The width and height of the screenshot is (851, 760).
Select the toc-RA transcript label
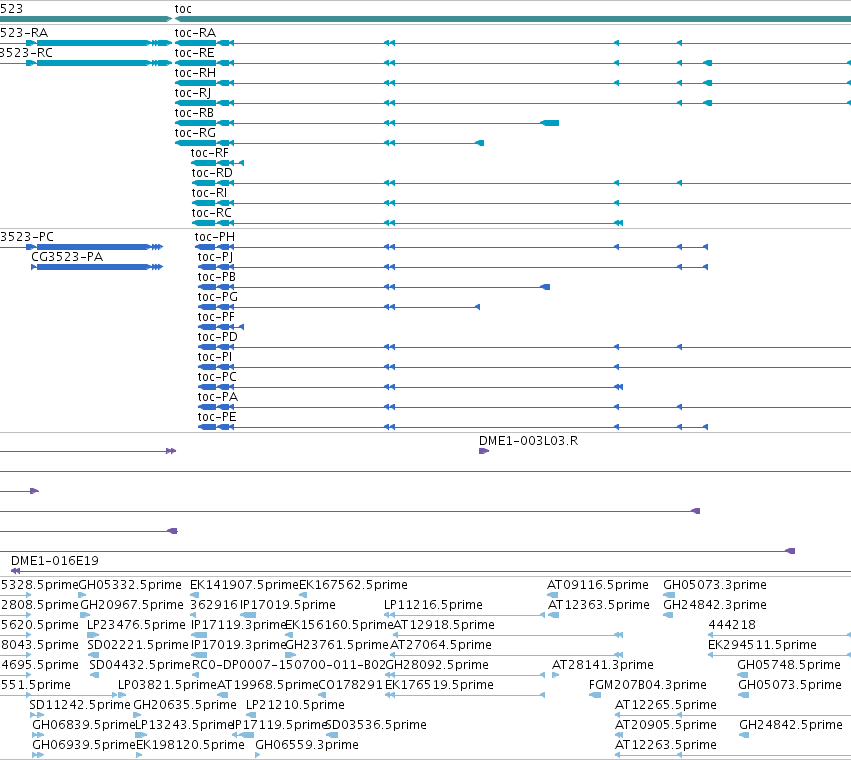(x=195, y=33)
